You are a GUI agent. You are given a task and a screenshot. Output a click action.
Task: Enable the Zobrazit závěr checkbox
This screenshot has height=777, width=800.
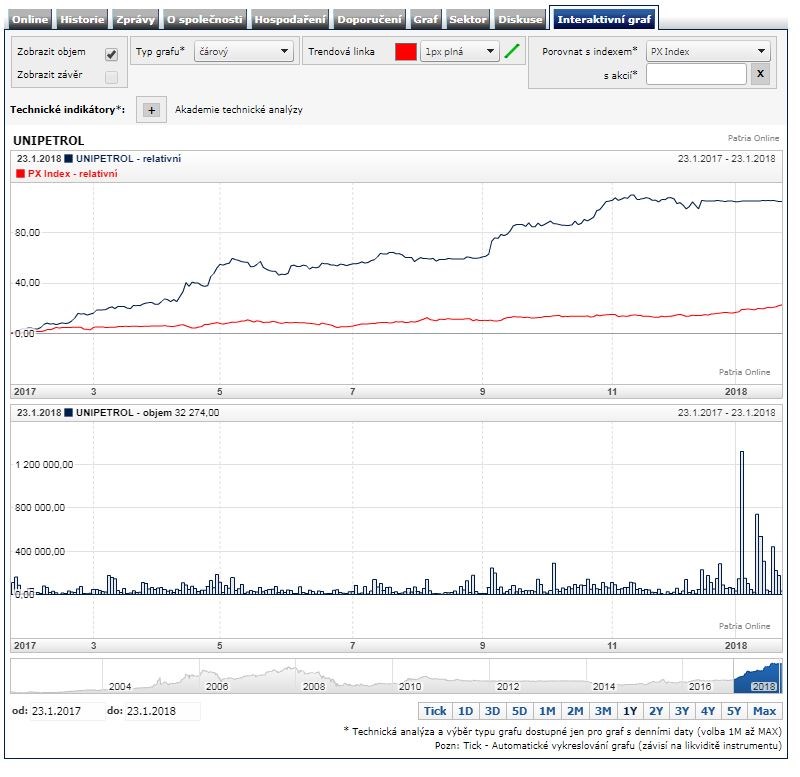[111, 77]
